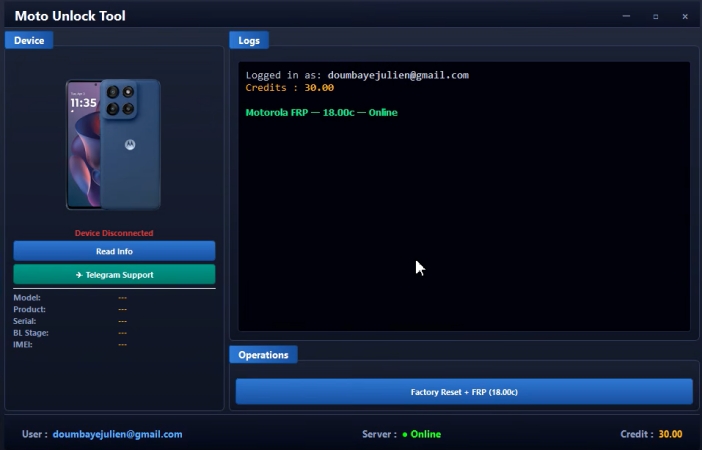
Task: Select the Operations panel tab
Action: point(263,355)
